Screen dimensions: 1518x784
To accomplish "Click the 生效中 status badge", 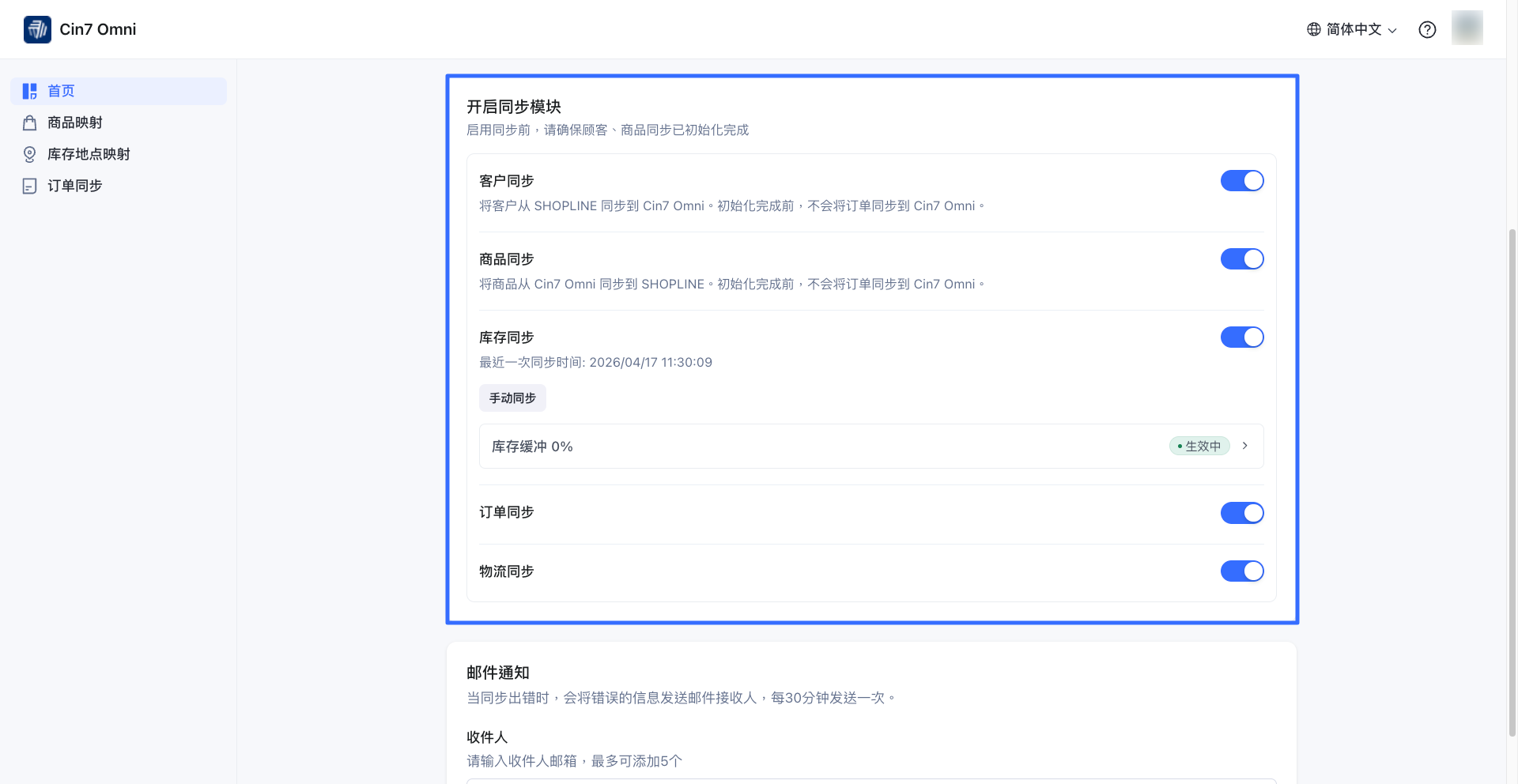I will point(1199,446).
